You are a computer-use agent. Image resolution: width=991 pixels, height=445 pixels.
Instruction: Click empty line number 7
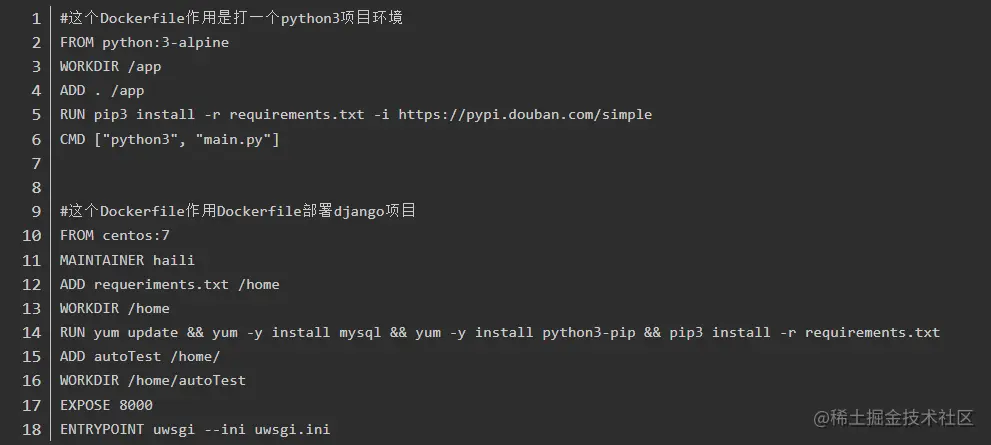click(x=36, y=164)
